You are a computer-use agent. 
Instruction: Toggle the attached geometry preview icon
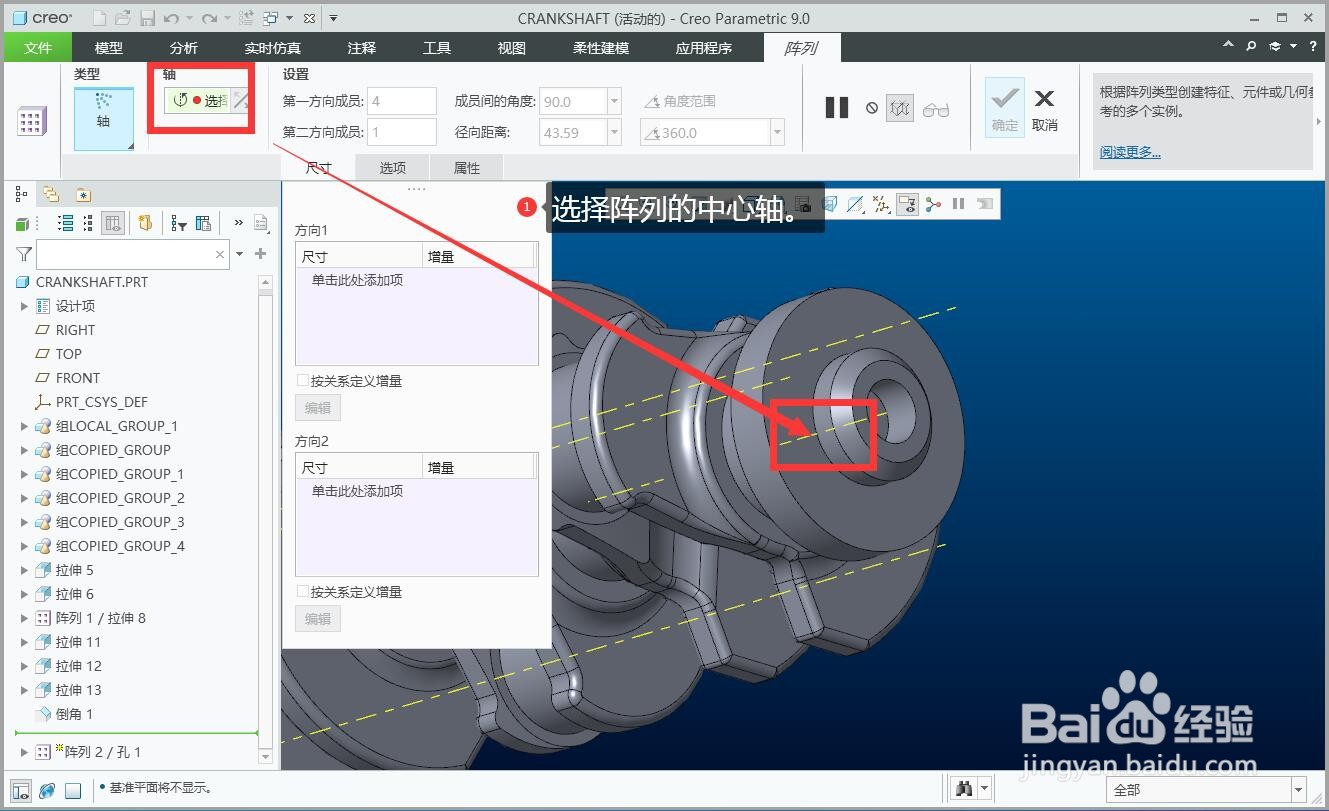click(900, 108)
